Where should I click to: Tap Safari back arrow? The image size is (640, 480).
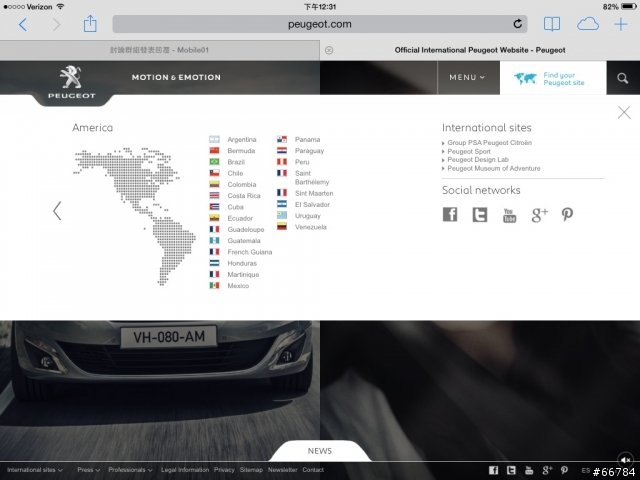23,24
